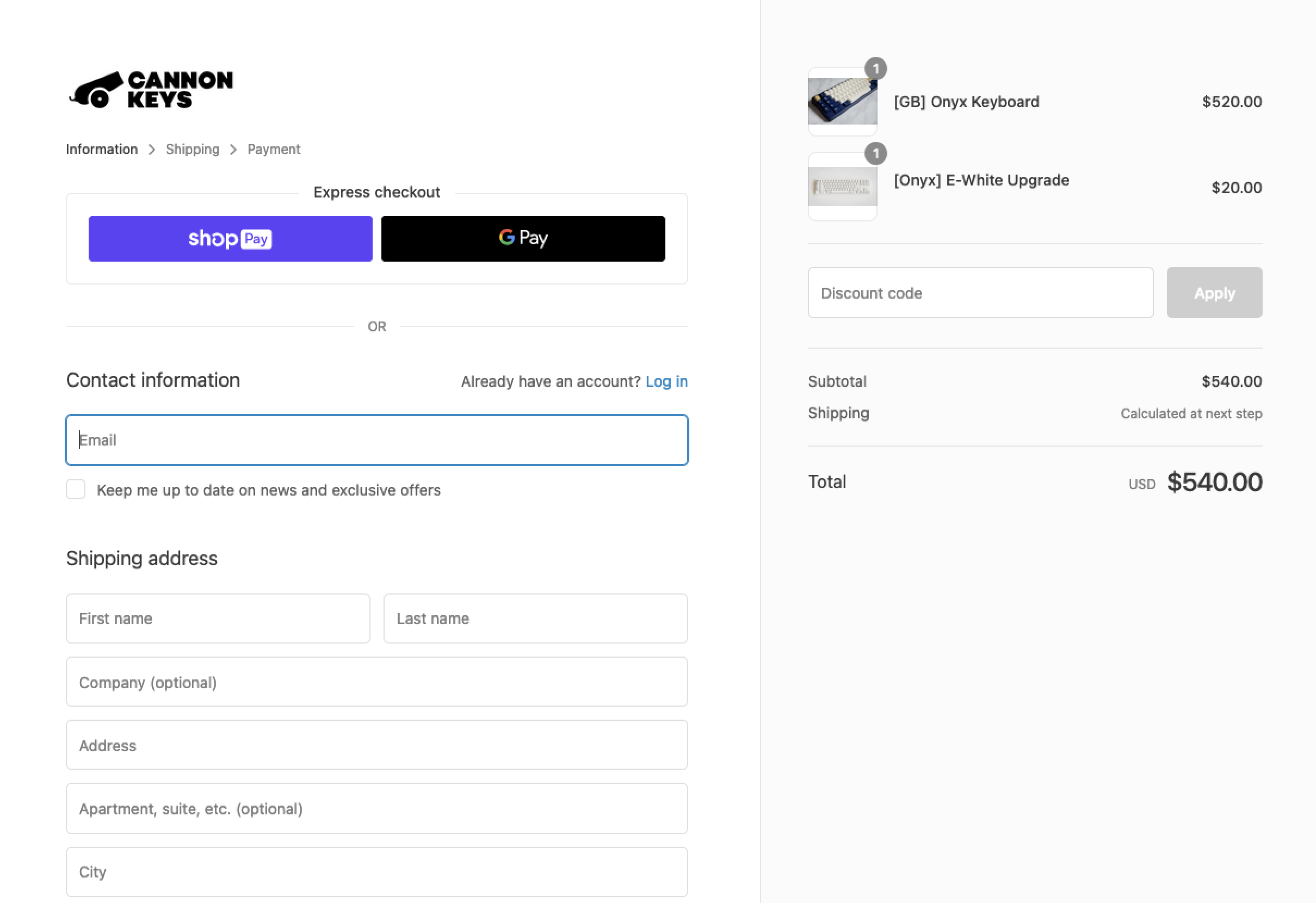The image size is (1316, 903).
Task: Pay with Shop Pay button
Action: click(231, 238)
